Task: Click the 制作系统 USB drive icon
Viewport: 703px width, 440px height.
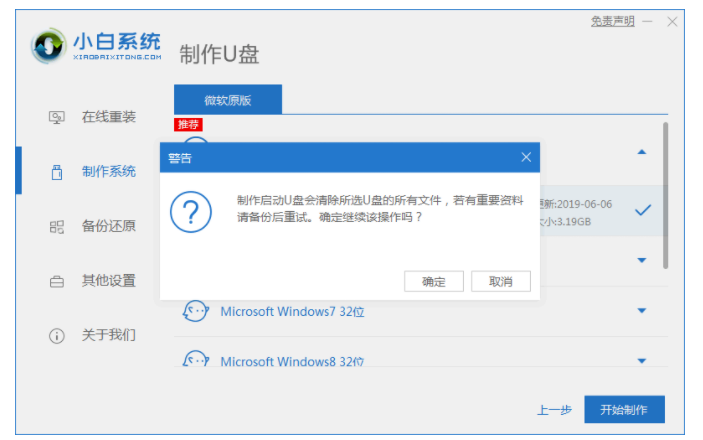Action: 56,172
